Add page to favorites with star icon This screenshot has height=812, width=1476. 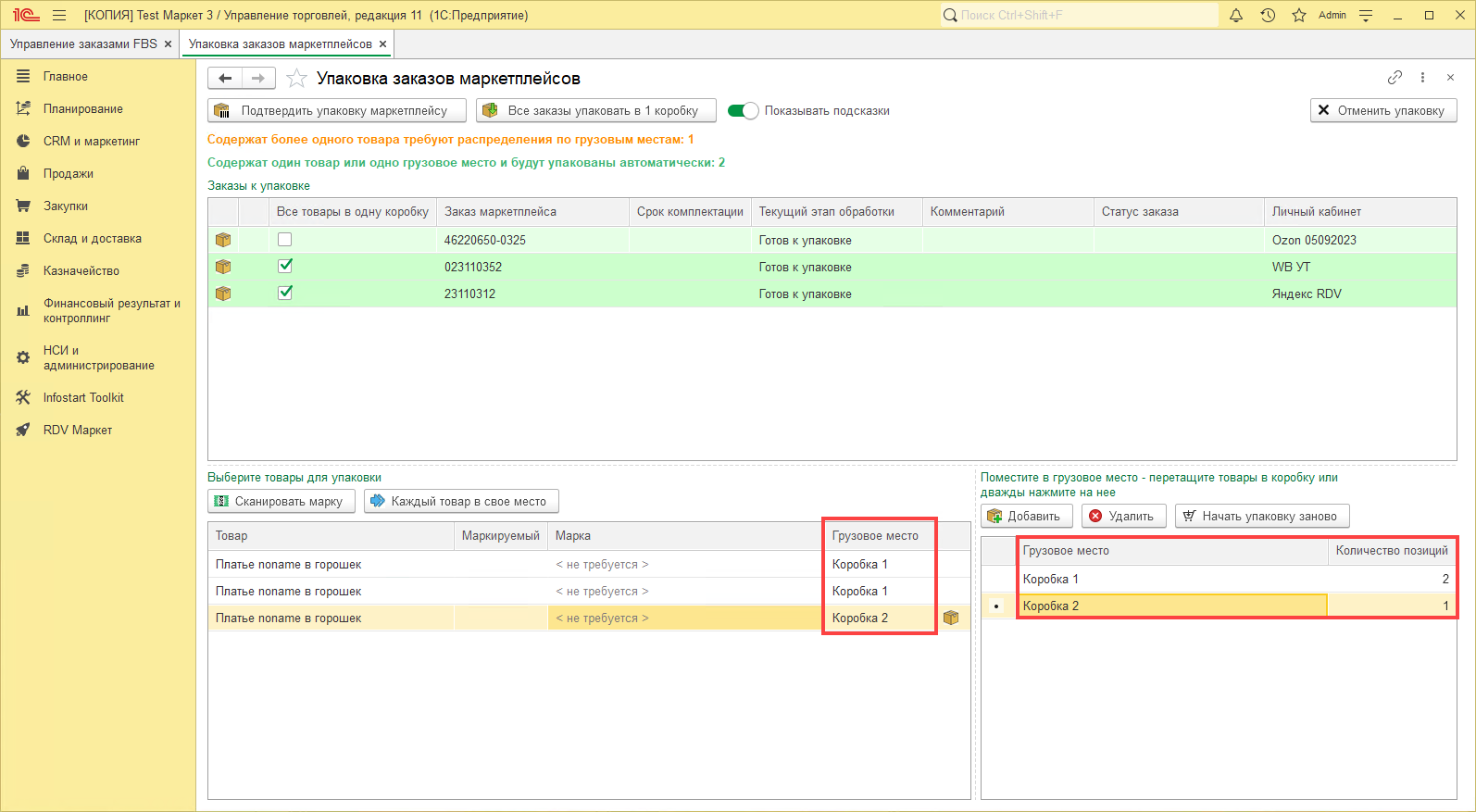(296, 79)
